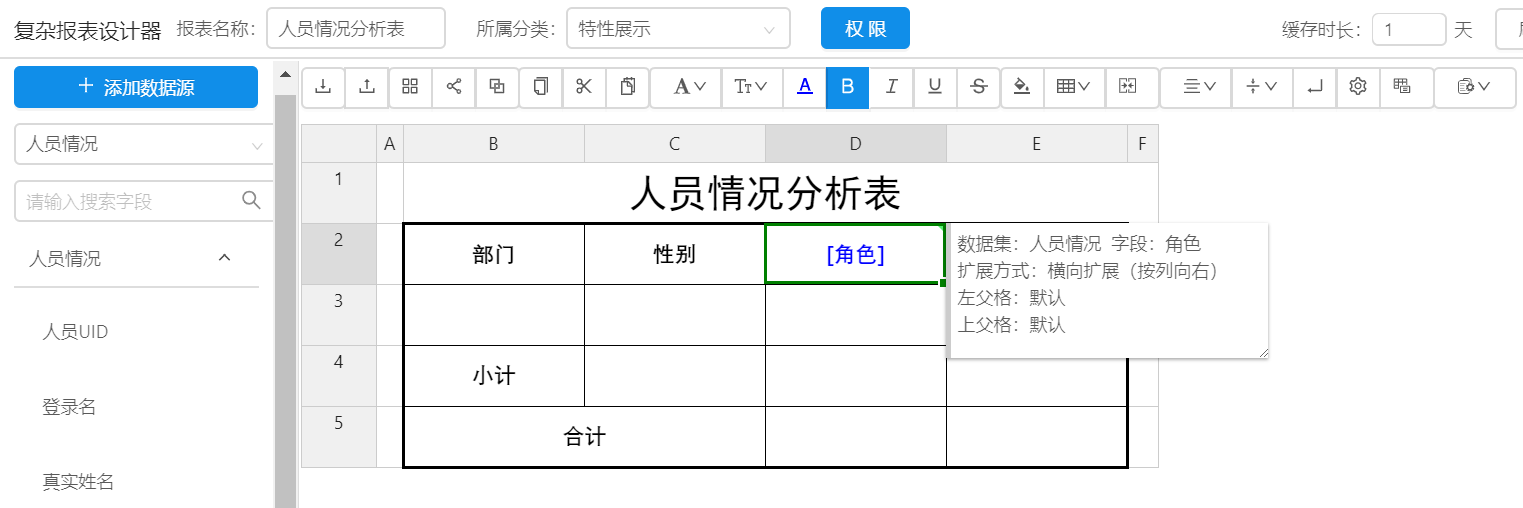Click the search magnifier icon

tap(252, 200)
